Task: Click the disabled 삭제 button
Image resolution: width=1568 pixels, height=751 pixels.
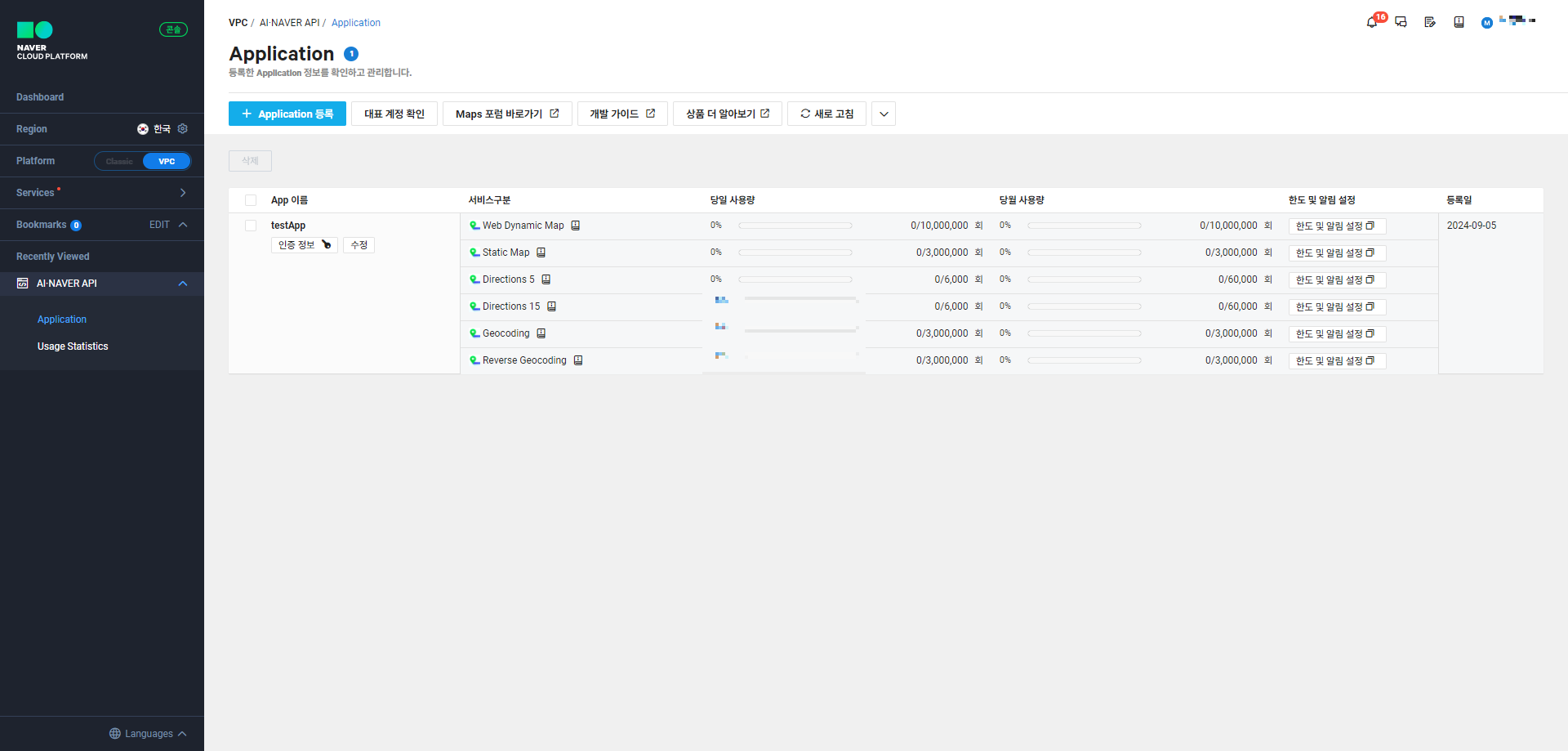Action: (250, 161)
